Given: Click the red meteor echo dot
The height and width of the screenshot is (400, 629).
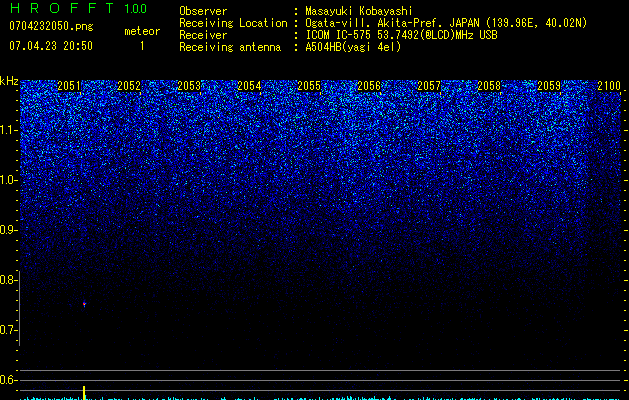Looking at the screenshot, I should (84, 304).
